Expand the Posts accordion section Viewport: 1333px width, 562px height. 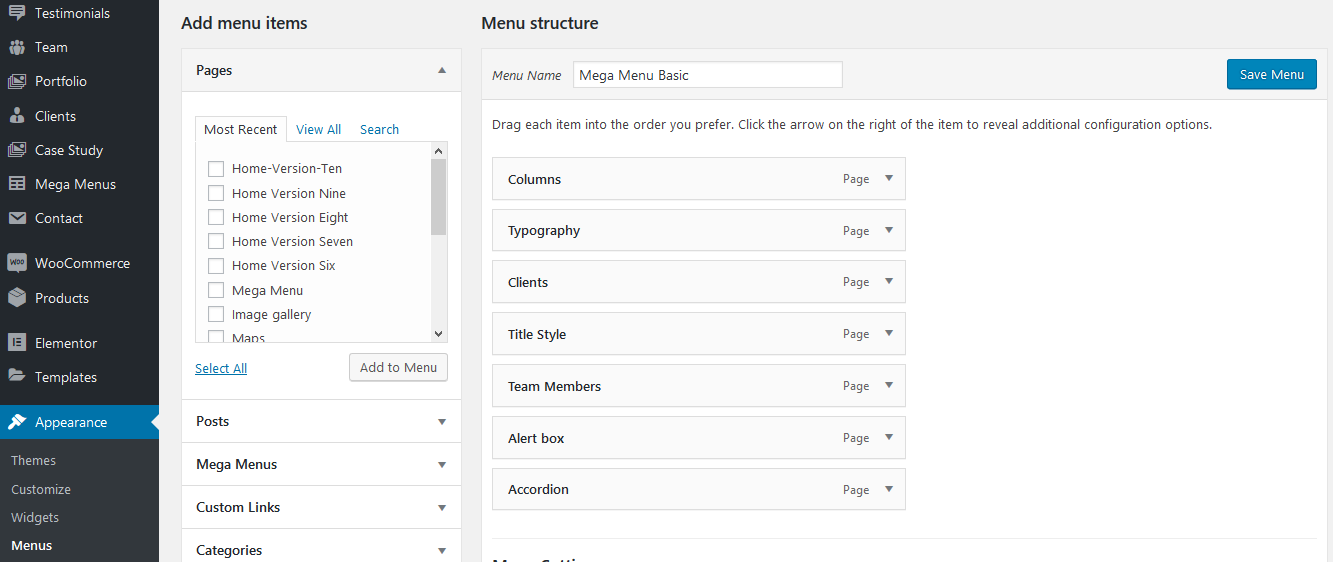[442, 422]
